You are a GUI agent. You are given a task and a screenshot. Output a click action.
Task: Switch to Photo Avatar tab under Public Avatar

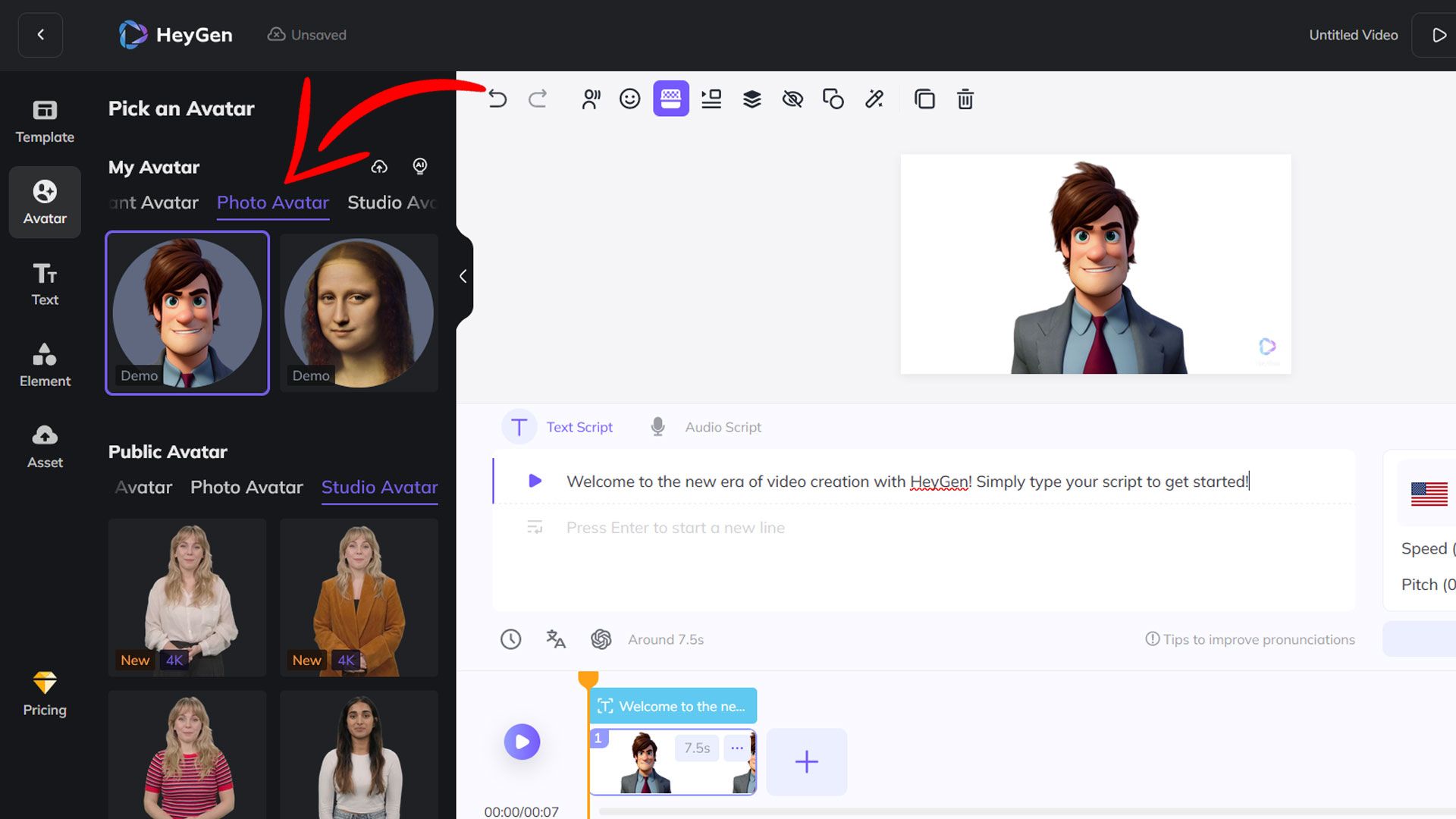(246, 487)
